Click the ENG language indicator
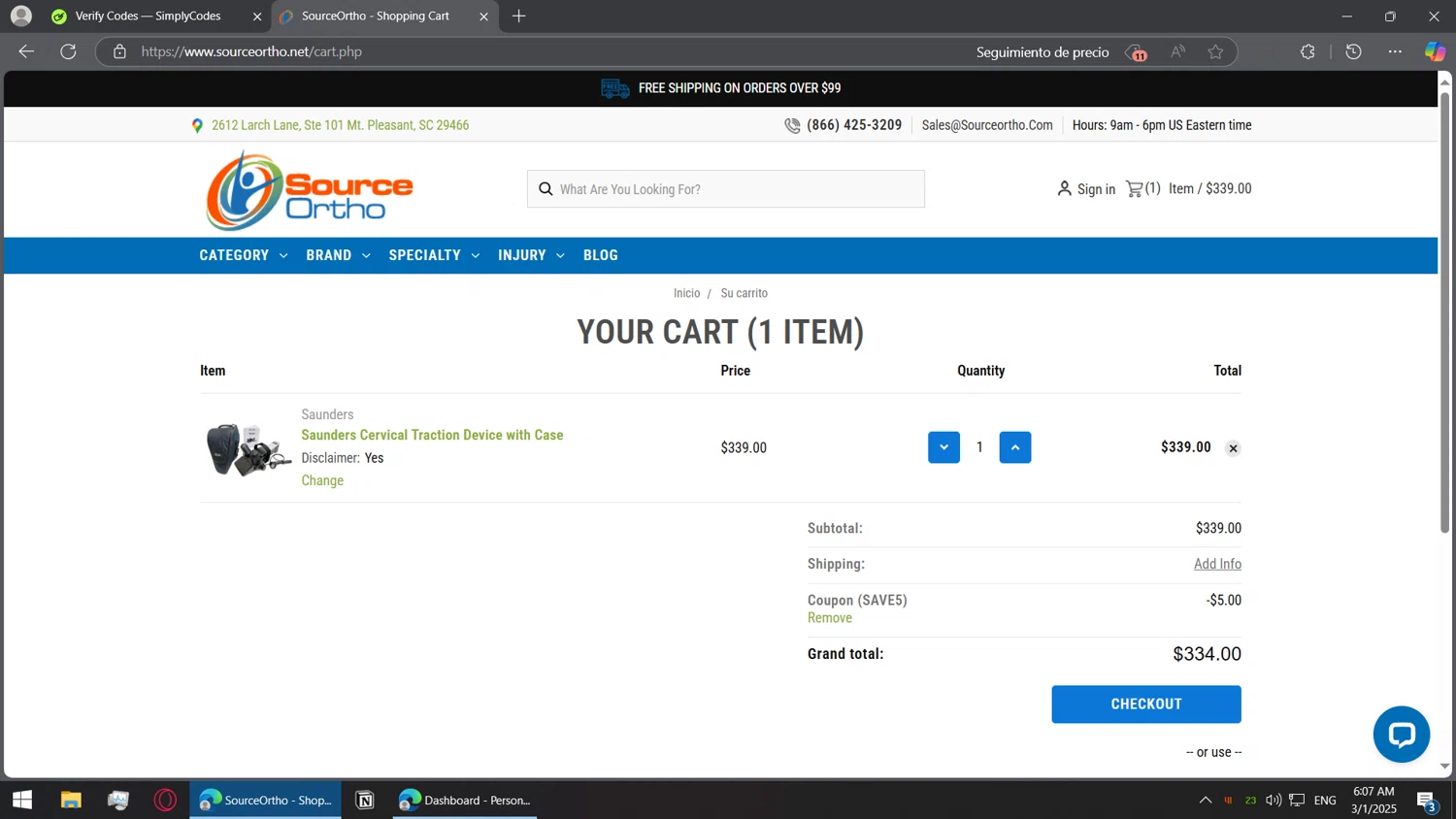This screenshot has width=1456, height=819. pyautogui.click(x=1325, y=801)
